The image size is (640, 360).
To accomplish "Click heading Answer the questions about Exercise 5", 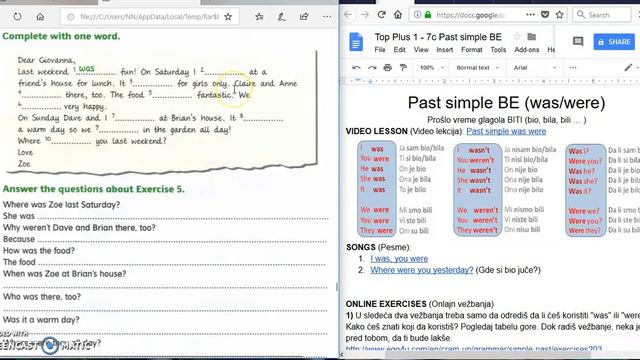I will point(93,189).
